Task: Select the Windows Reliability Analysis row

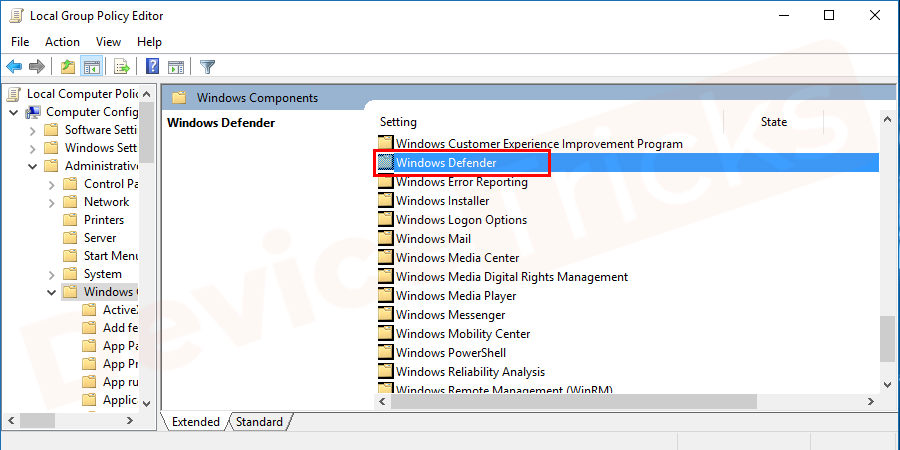Action: coord(470,371)
